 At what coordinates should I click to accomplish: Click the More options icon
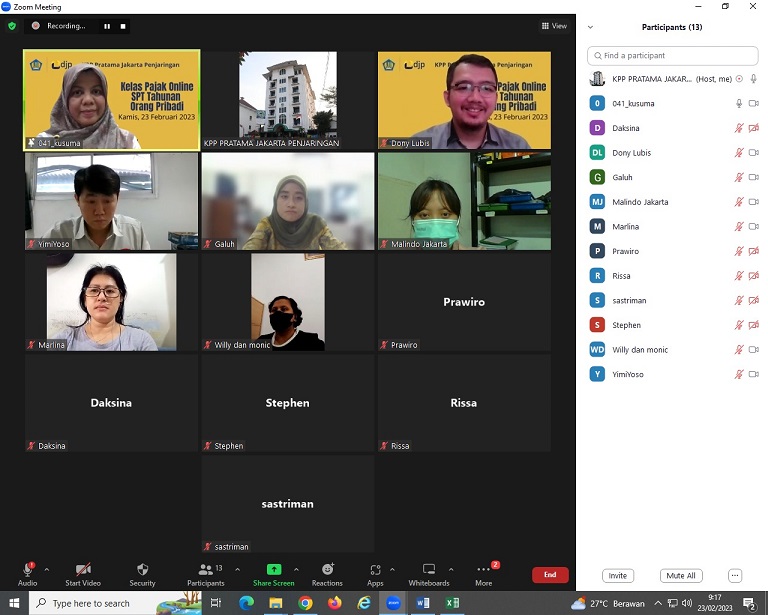point(483,570)
